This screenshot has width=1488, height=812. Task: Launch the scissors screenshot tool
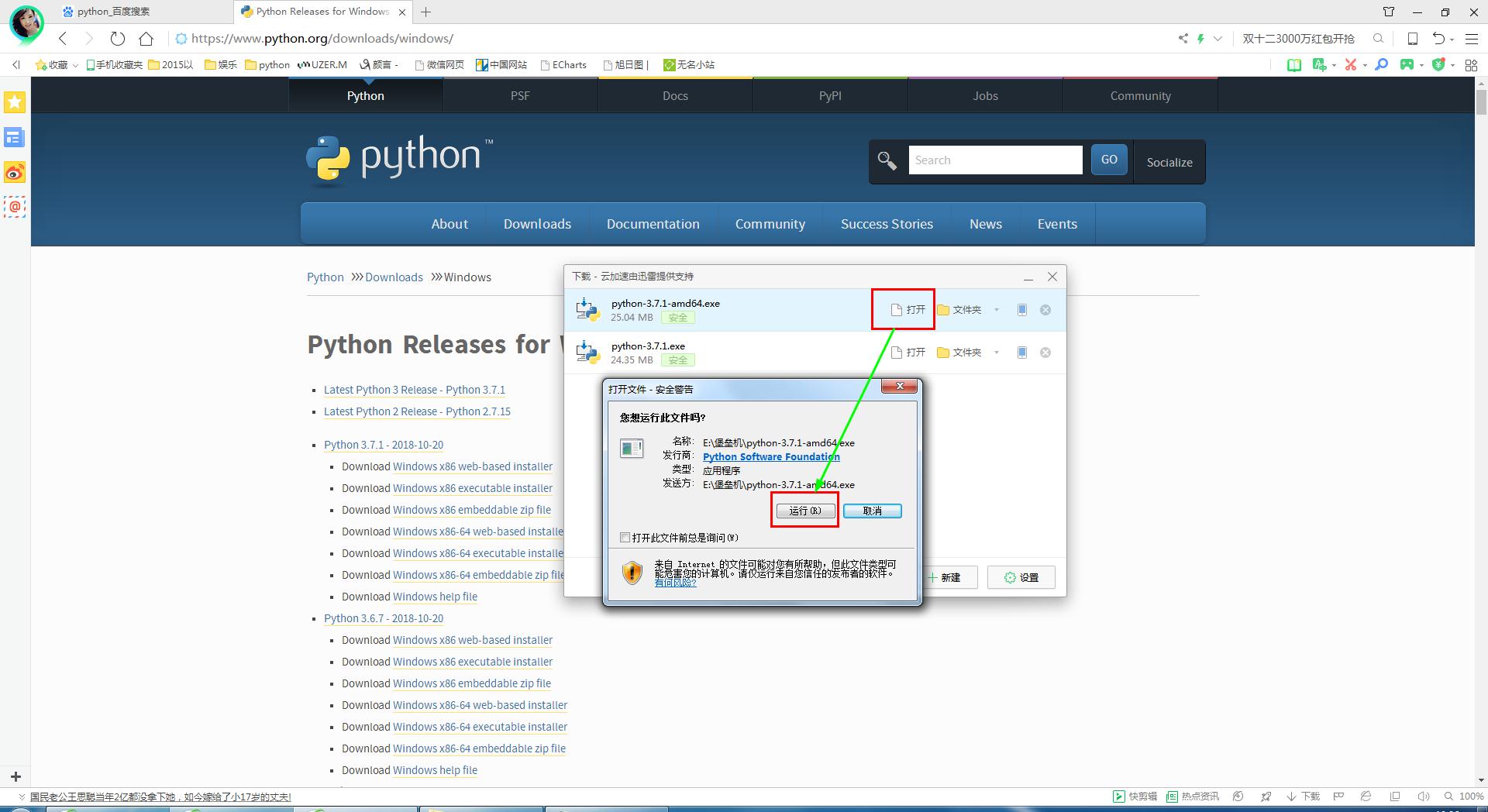[x=1352, y=64]
